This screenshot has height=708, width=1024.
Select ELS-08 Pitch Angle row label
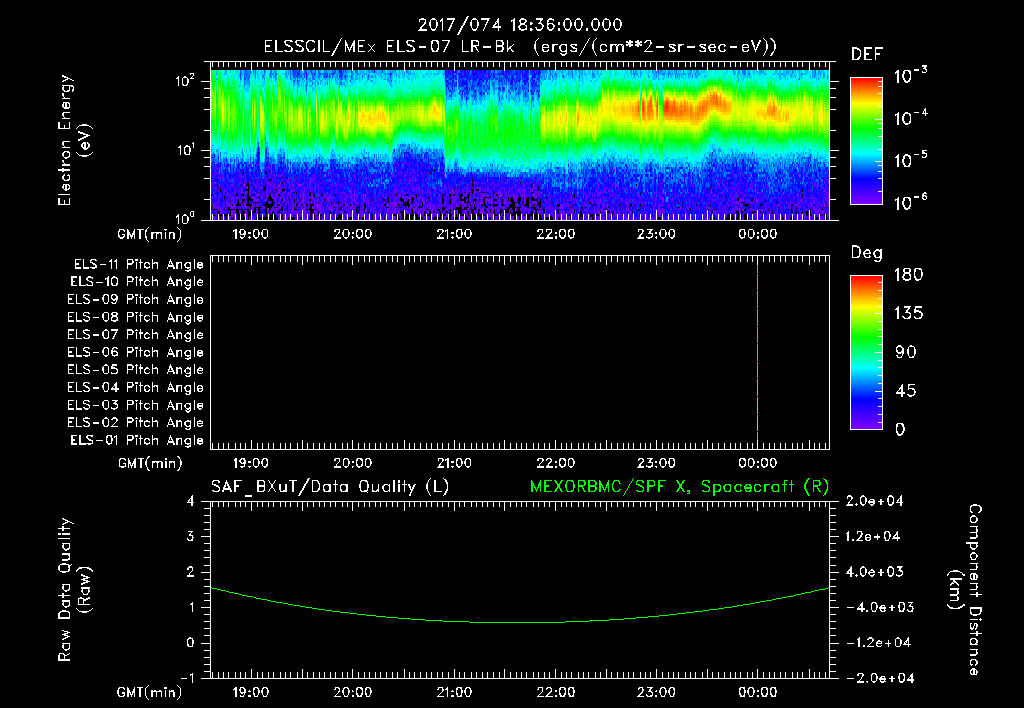coord(136,317)
